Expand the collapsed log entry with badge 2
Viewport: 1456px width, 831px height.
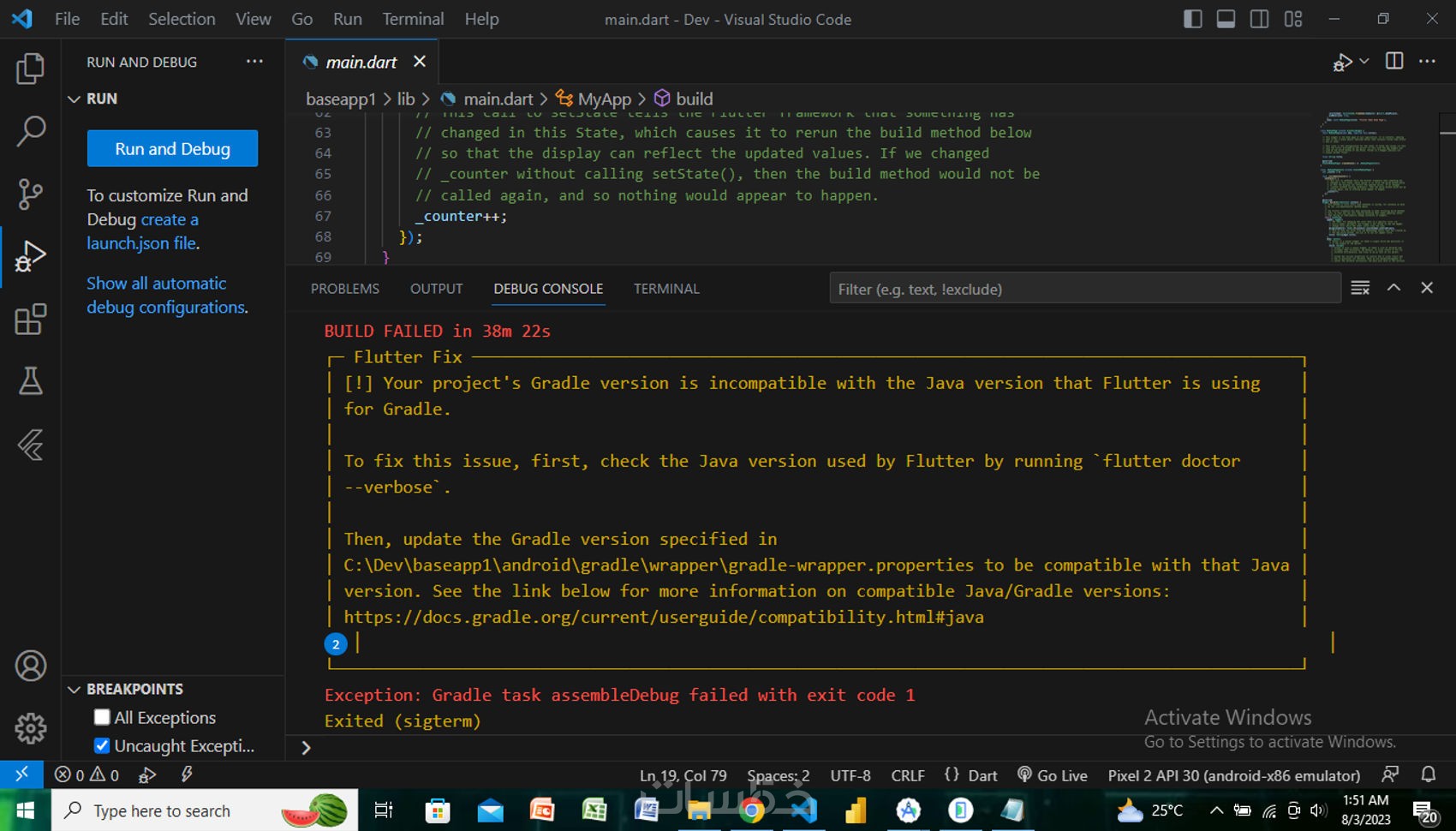pyautogui.click(x=336, y=643)
